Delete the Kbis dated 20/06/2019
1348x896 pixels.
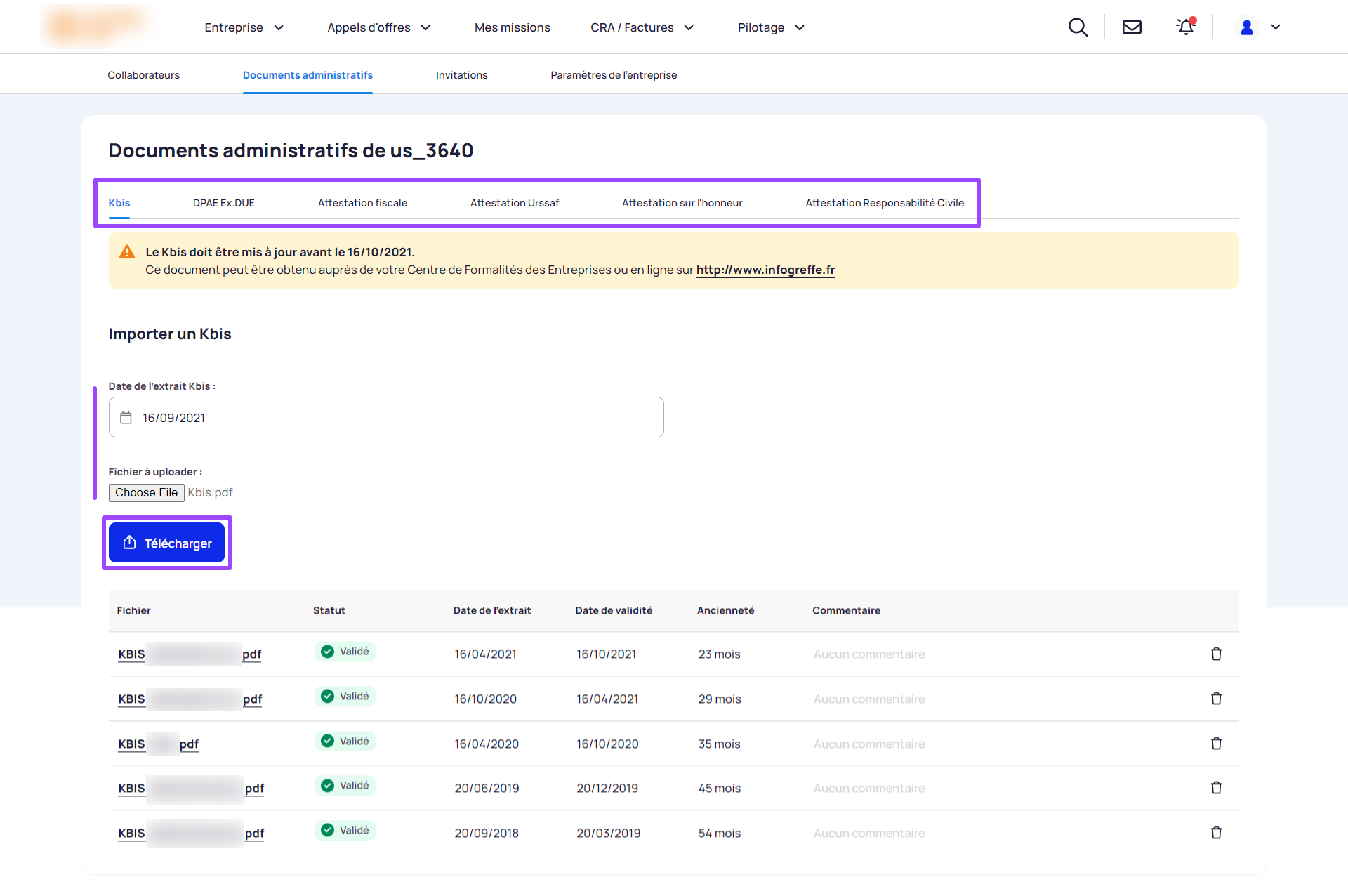point(1216,788)
